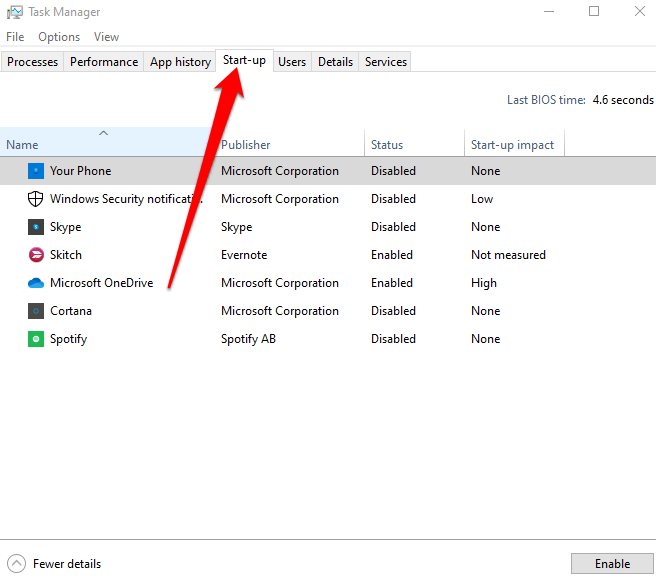This screenshot has height=579, width=656.
Task: Click the Skype app icon
Action: point(36,227)
